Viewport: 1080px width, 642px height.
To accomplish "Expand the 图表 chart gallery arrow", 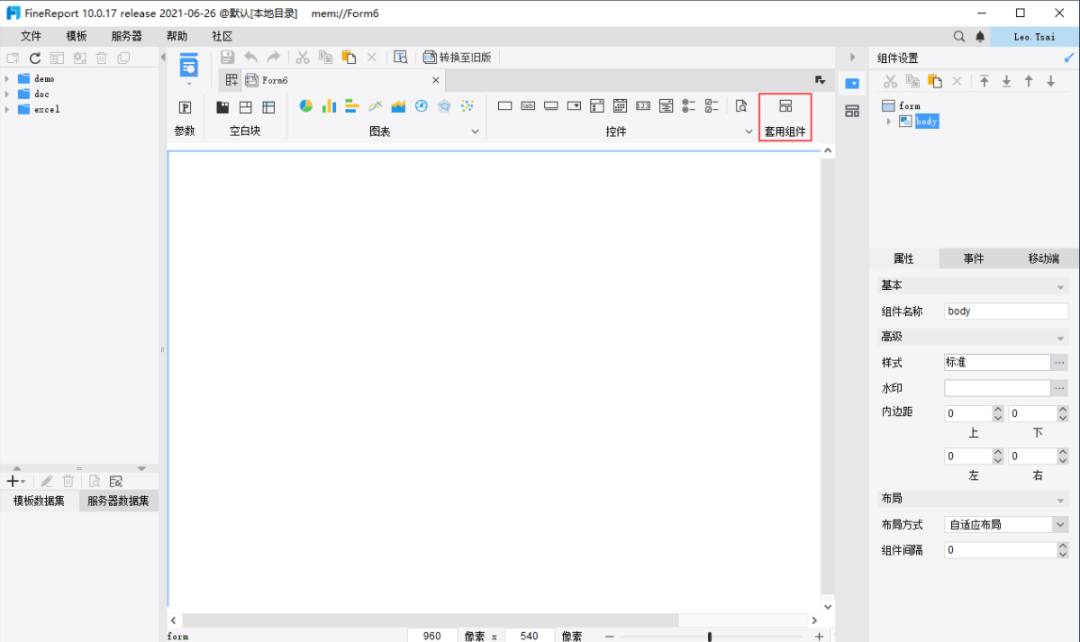I will [x=475, y=131].
